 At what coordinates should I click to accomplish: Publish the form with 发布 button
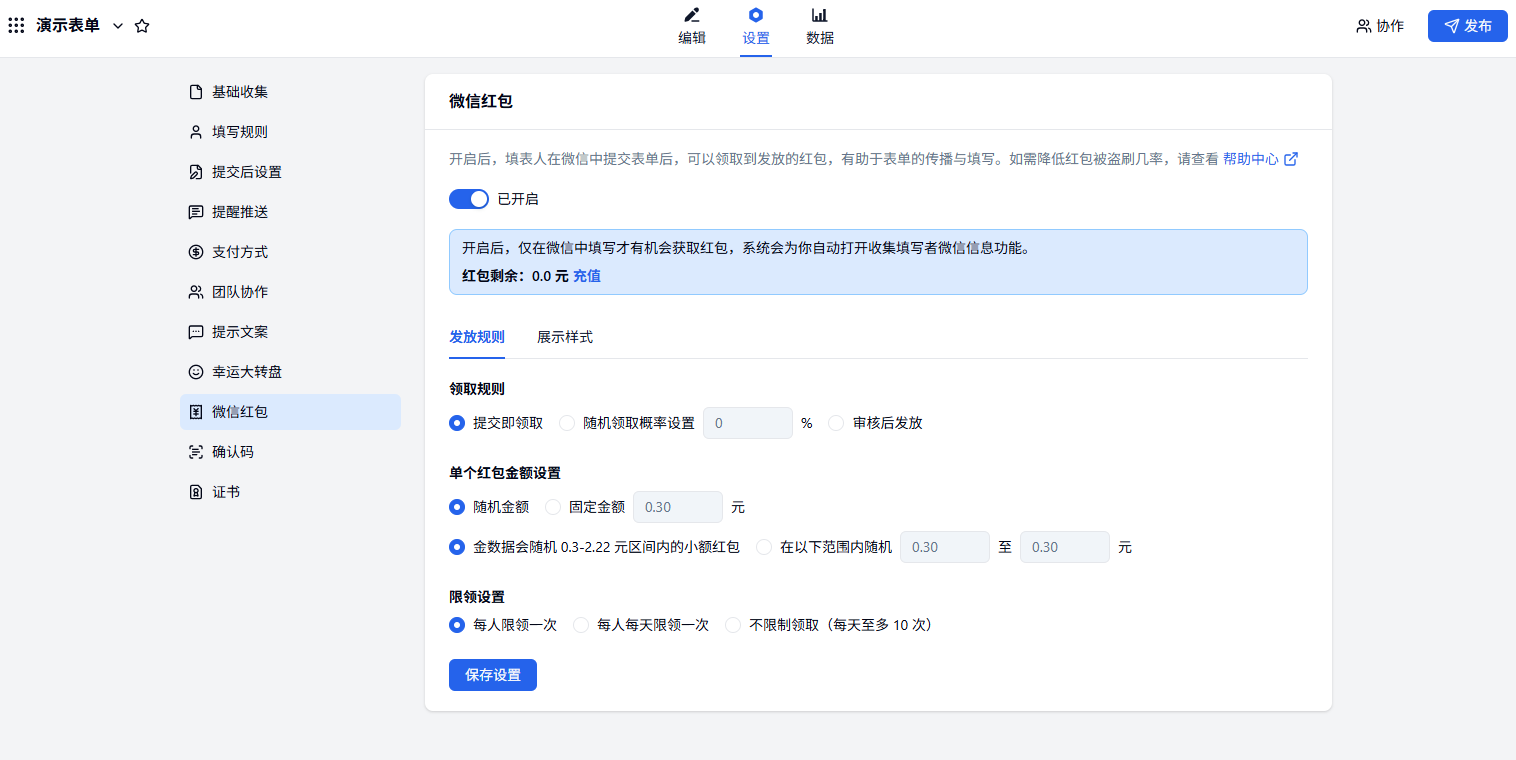pos(1467,26)
